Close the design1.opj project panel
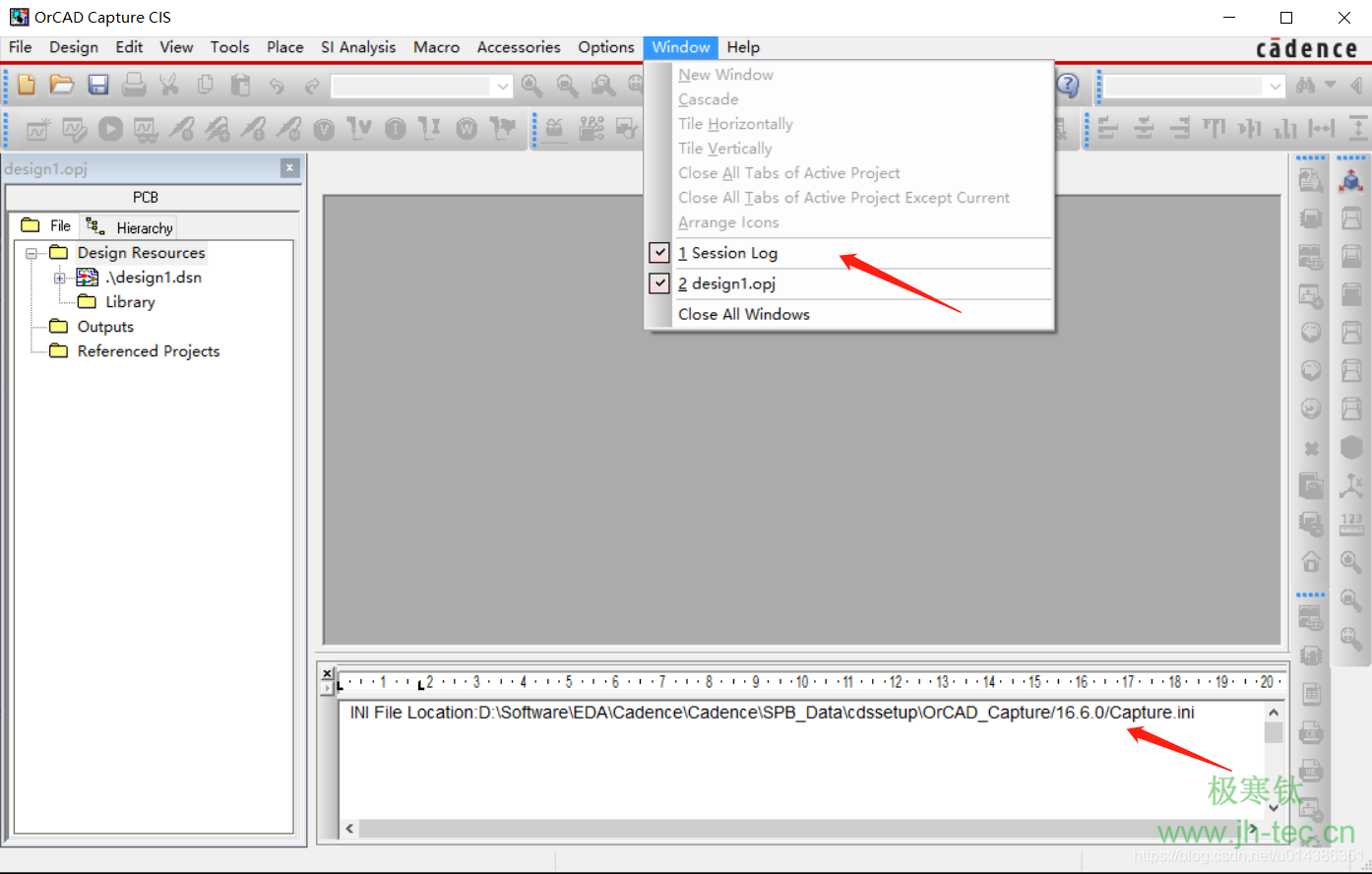This screenshot has height=874, width=1372. pyautogui.click(x=289, y=168)
